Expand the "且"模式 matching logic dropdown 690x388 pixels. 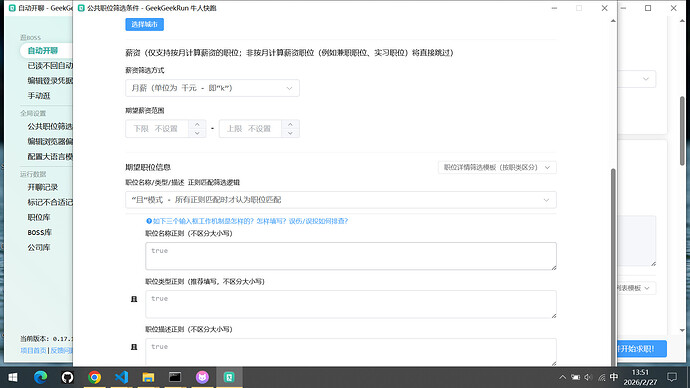[341, 200]
